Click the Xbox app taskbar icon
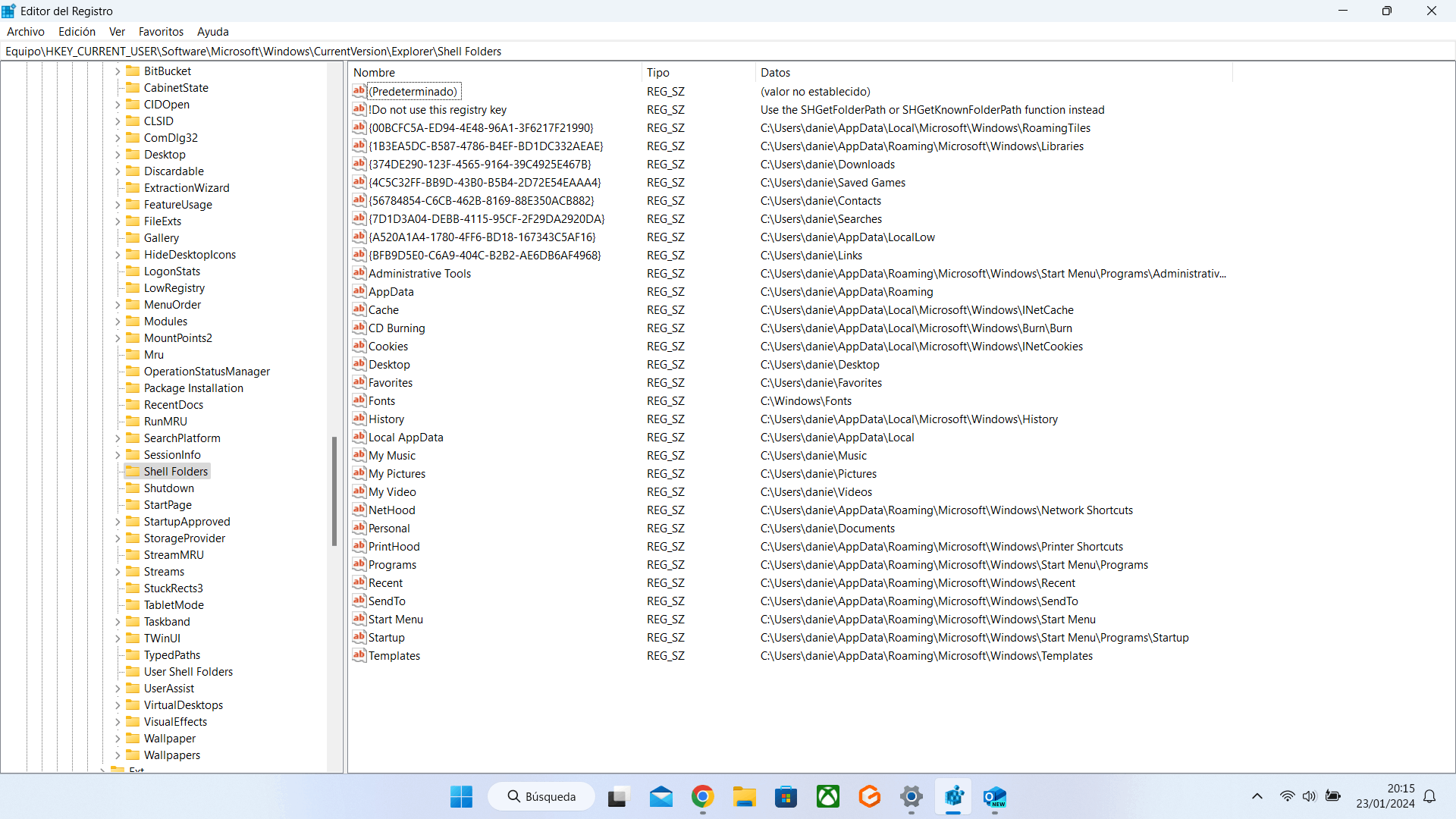Viewport: 1456px width, 819px height. point(827,796)
